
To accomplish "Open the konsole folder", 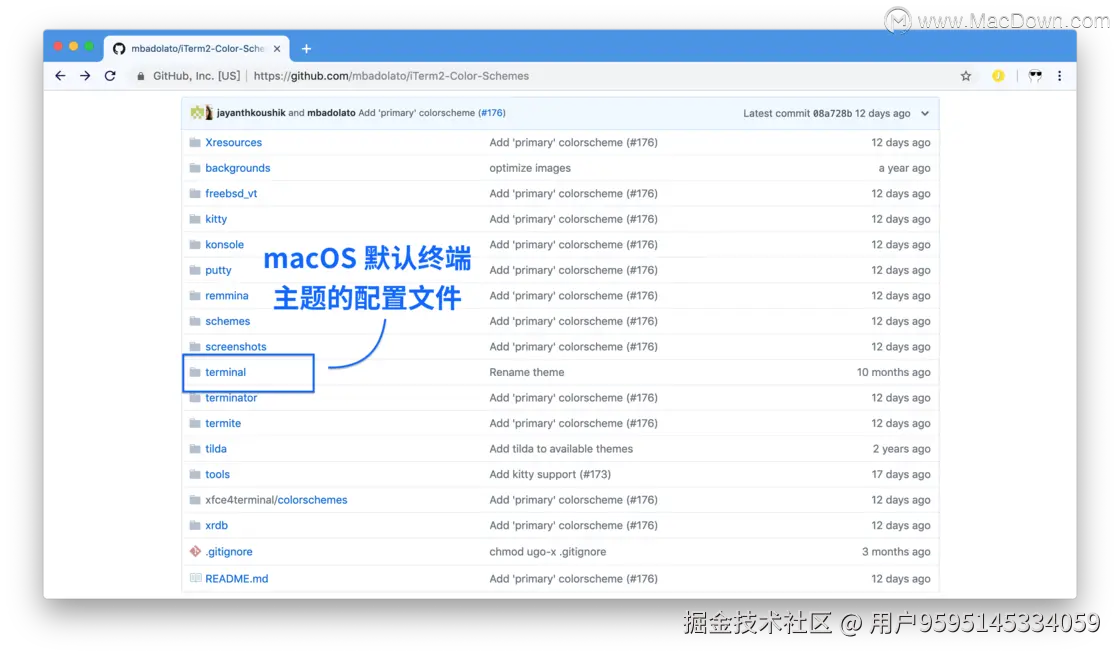I will [x=224, y=244].
